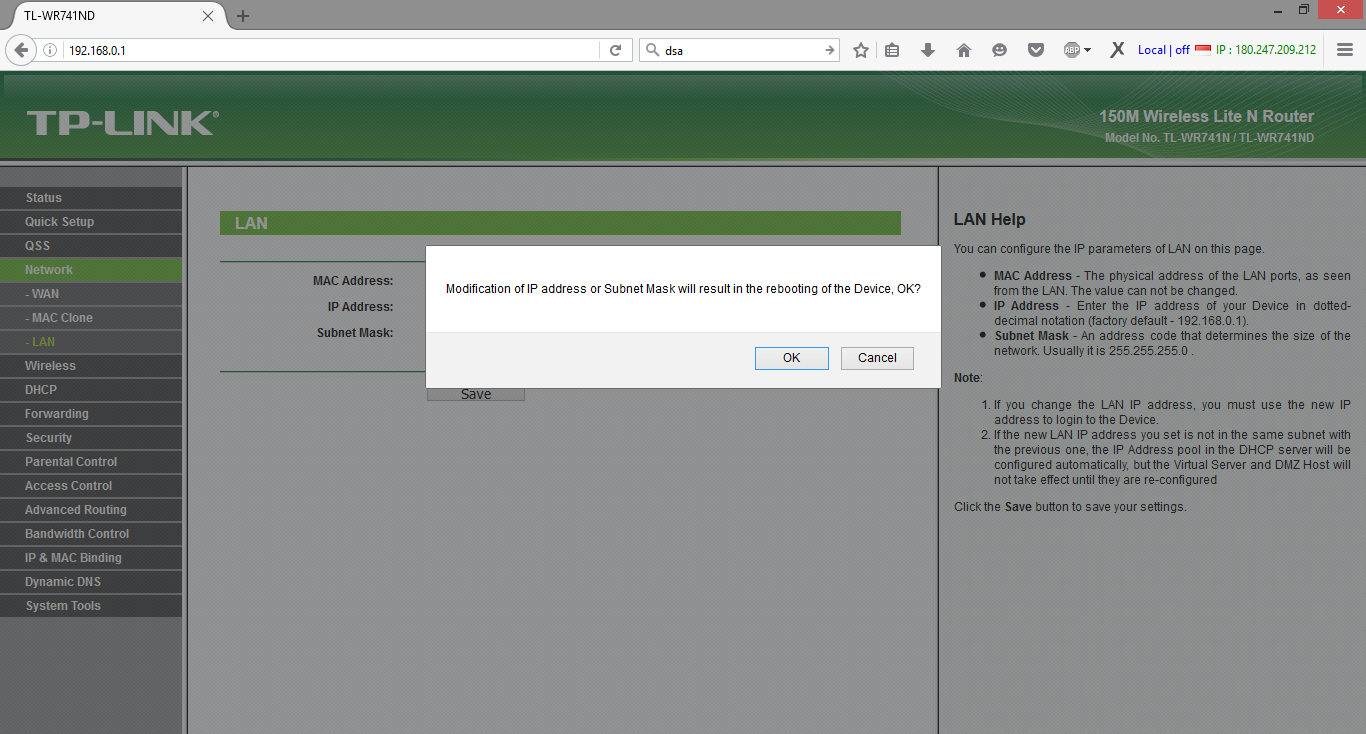The width and height of the screenshot is (1366, 734).
Task: Open Forwarding in the sidebar
Action: pyautogui.click(x=91, y=414)
